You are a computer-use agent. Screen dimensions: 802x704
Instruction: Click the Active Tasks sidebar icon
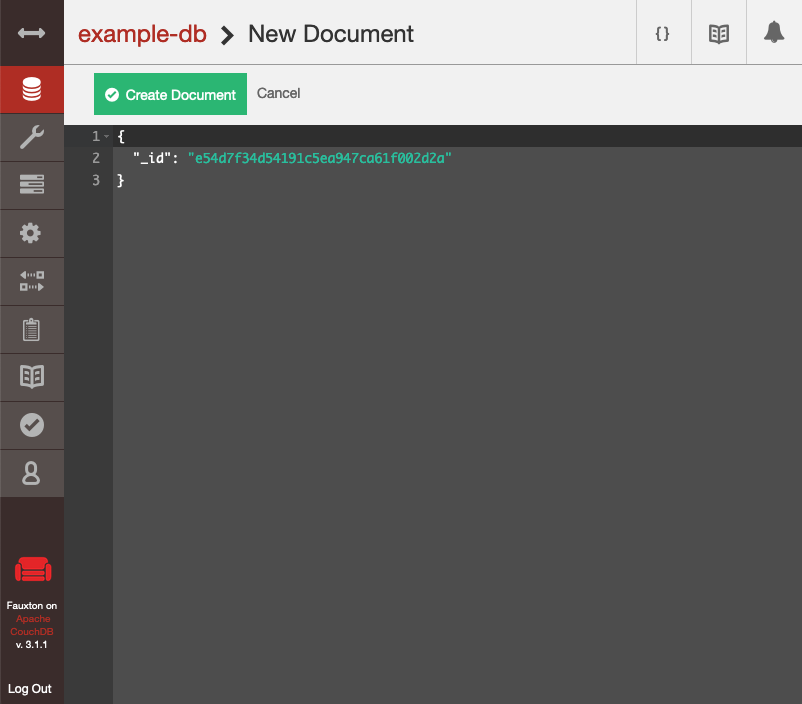coord(31,185)
